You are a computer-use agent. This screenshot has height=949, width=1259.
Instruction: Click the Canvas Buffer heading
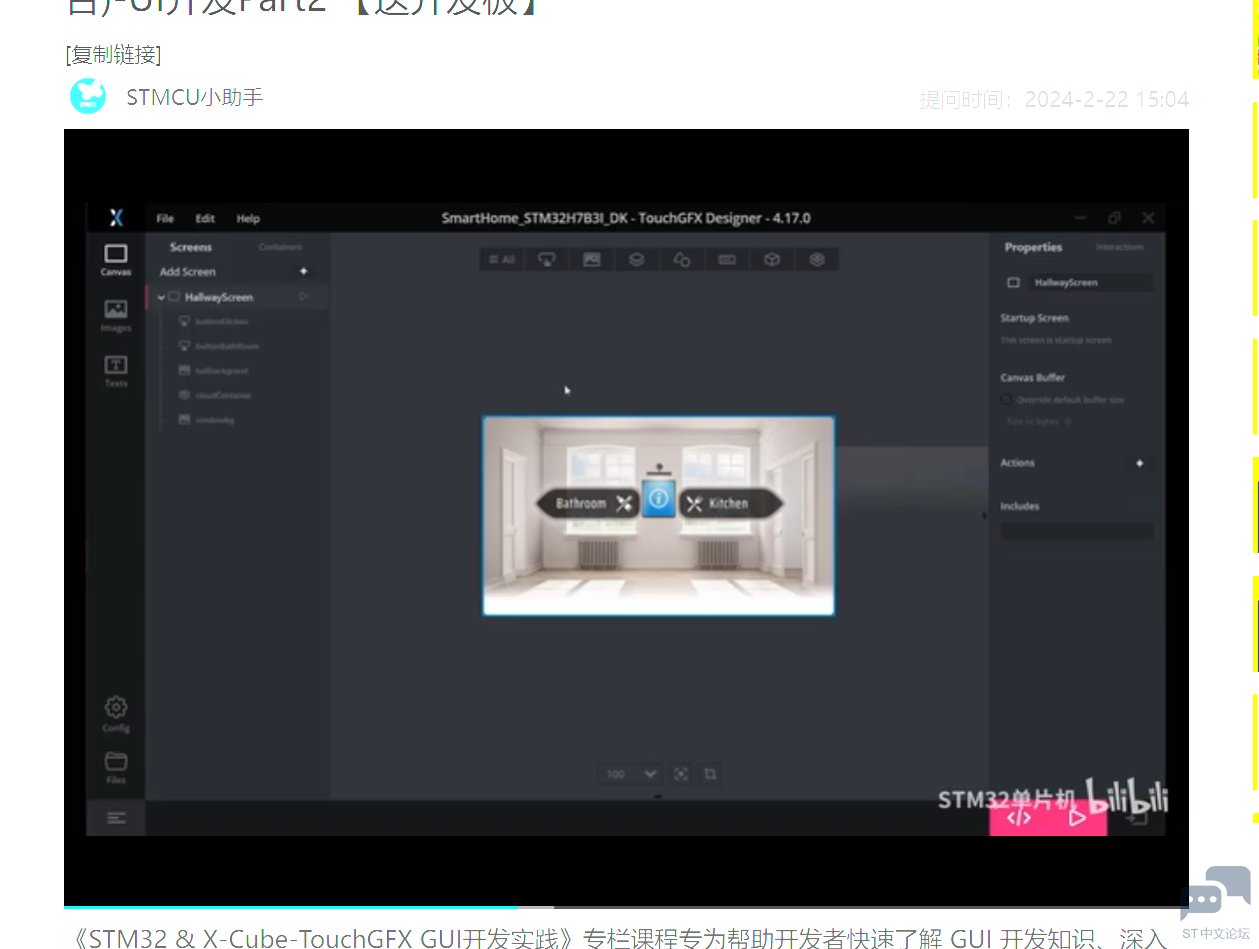coord(1032,378)
